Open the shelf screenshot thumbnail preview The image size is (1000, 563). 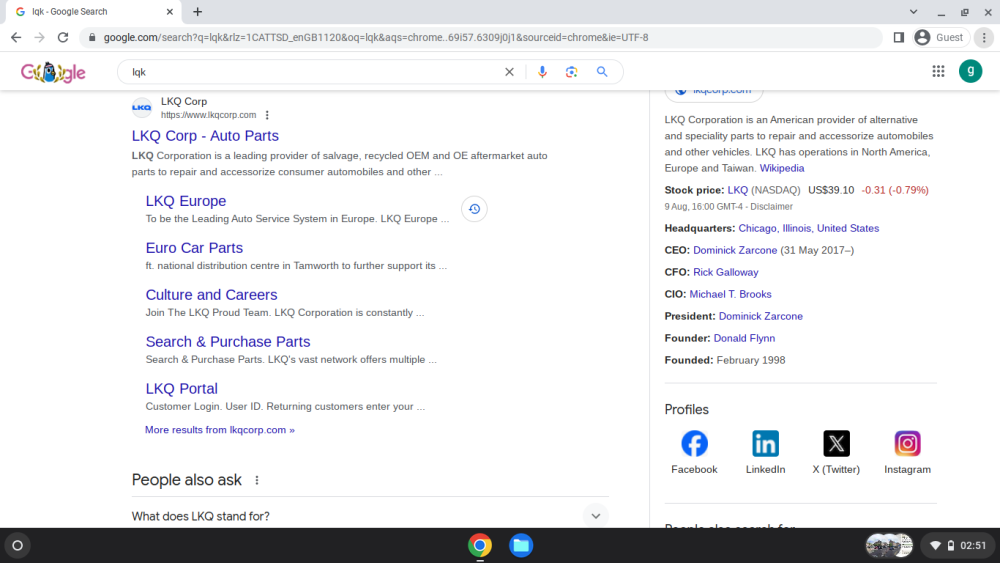889,546
